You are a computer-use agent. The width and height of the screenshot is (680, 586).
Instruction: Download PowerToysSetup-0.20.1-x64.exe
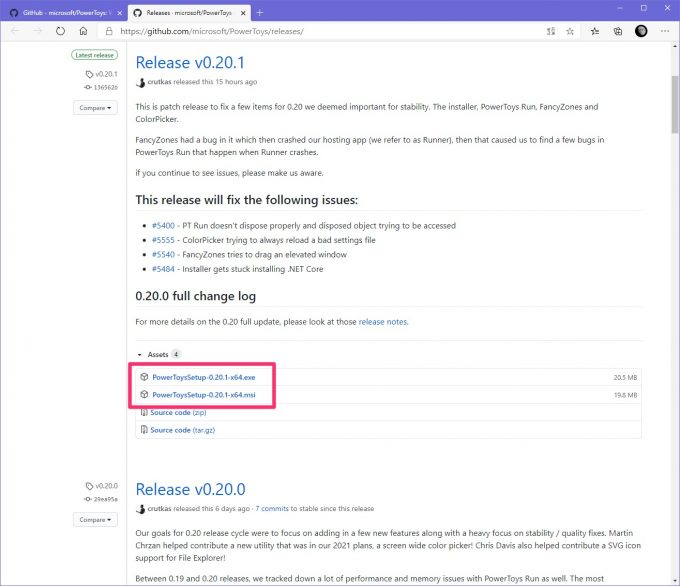coord(204,377)
